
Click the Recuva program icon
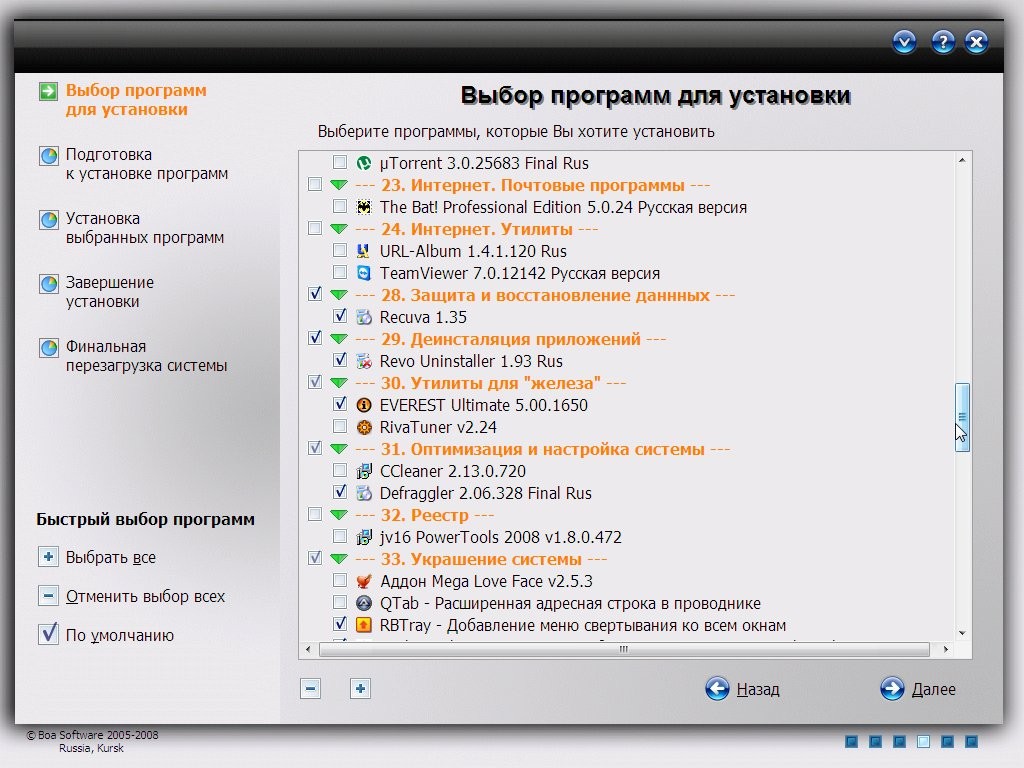pyautogui.click(x=364, y=317)
